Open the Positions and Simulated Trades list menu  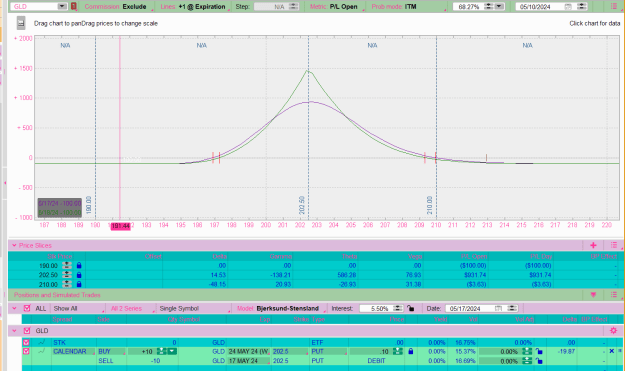click(x=614, y=295)
